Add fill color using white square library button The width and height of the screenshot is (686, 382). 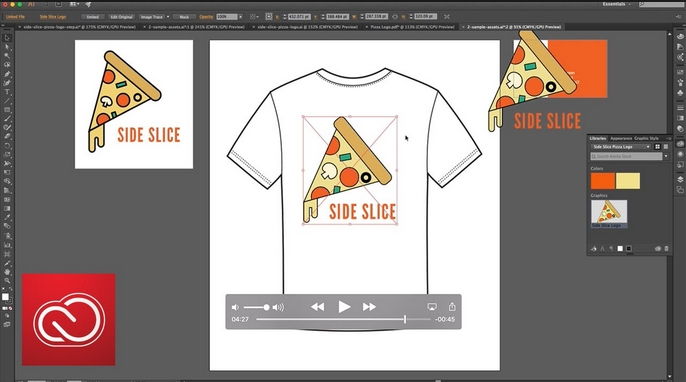click(x=620, y=249)
